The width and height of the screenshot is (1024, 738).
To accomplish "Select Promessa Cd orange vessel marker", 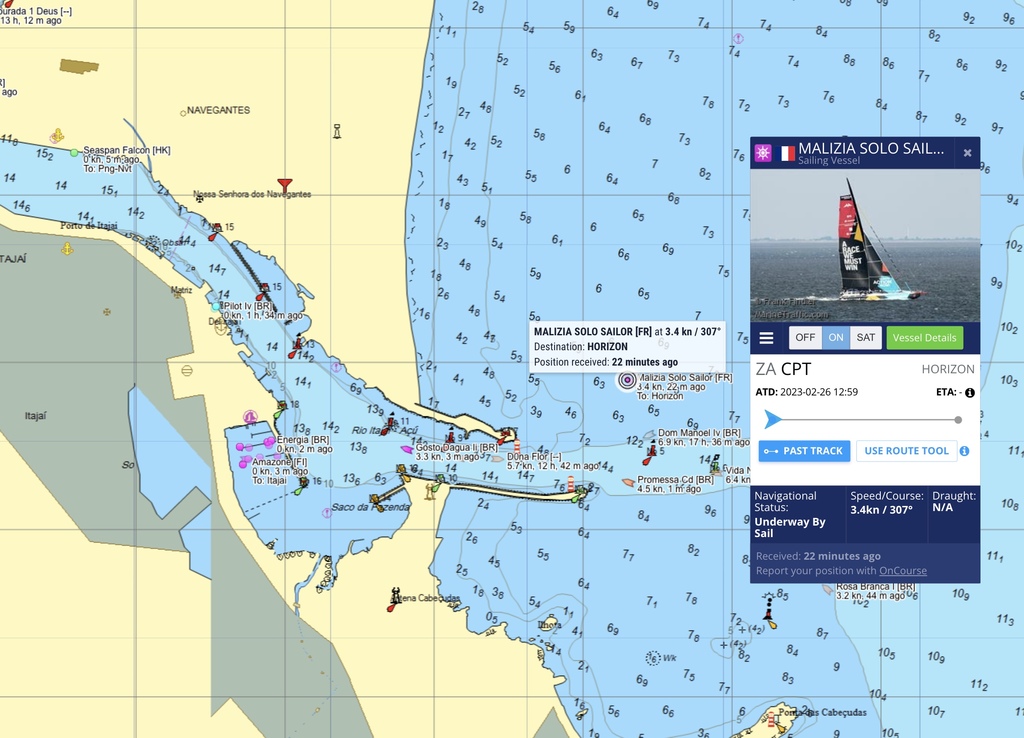I will 628,482.
